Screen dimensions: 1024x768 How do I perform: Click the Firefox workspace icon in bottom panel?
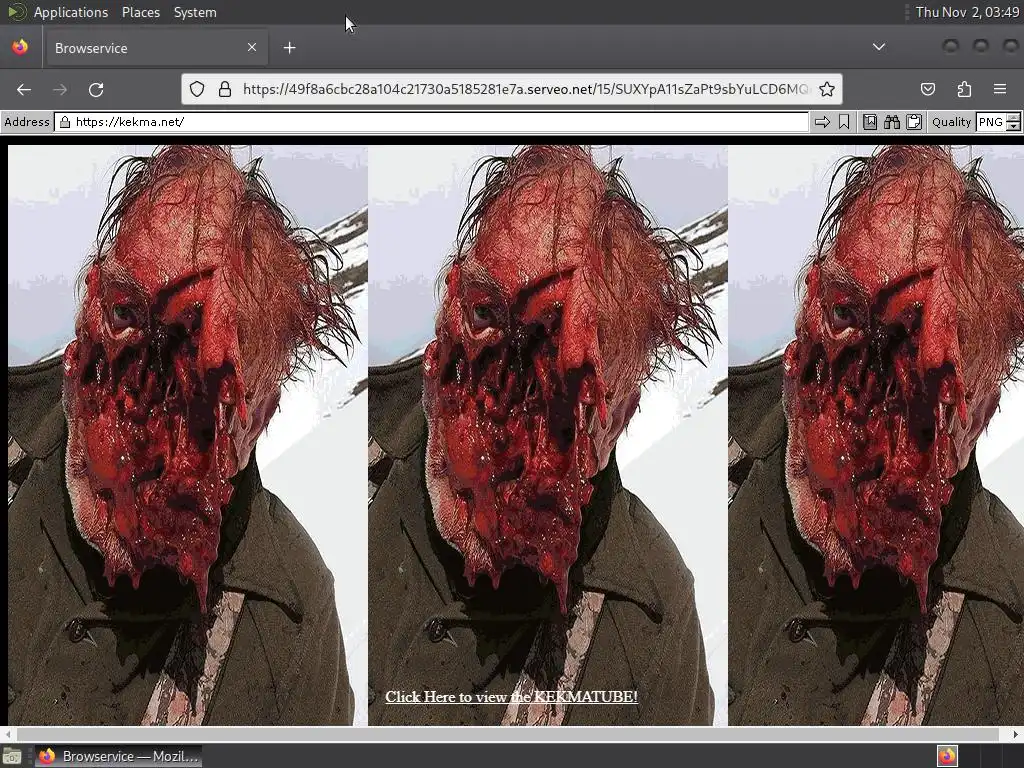click(x=948, y=756)
